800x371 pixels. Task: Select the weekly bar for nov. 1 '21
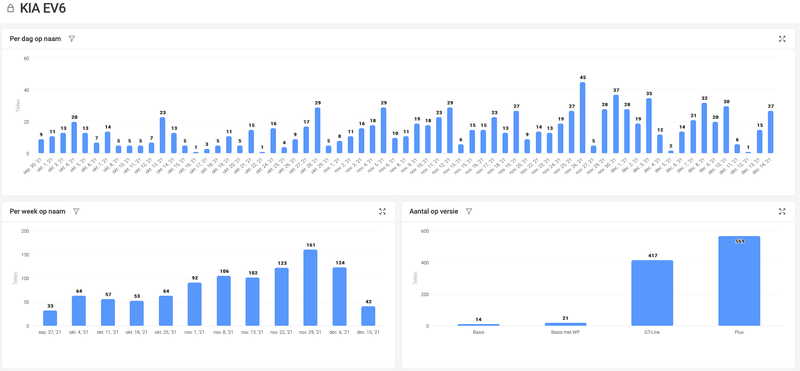[194, 304]
